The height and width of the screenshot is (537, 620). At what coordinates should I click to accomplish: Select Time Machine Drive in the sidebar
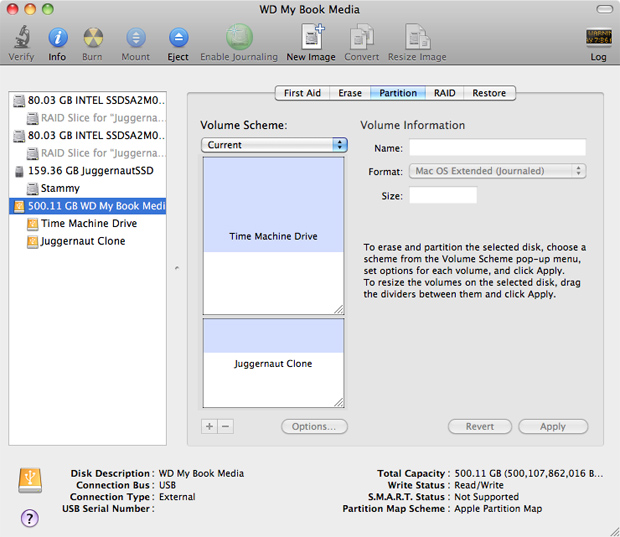[x=87, y=224]
